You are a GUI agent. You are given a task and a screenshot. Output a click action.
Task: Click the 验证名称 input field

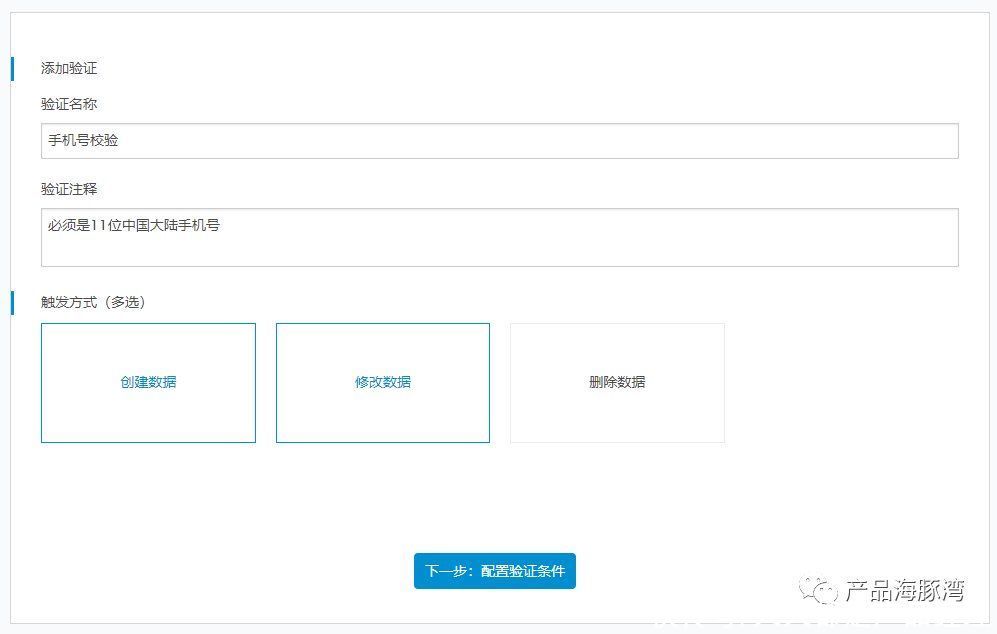tap(500, 141)
